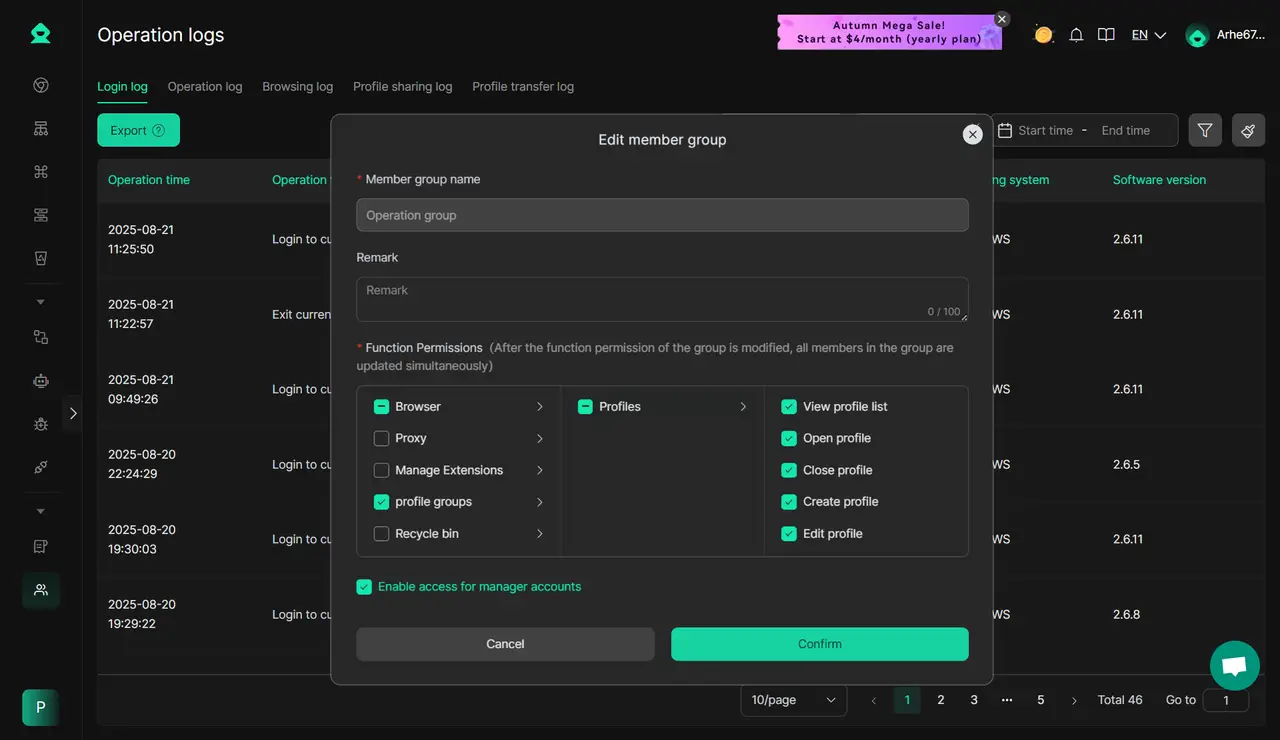Open the automation robot sidebar icon

point(41,381)
